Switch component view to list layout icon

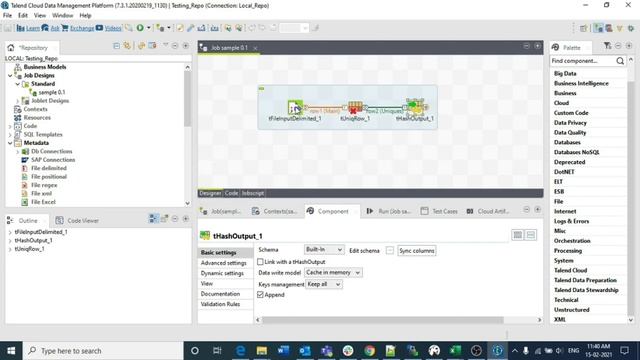pos(531,235)
